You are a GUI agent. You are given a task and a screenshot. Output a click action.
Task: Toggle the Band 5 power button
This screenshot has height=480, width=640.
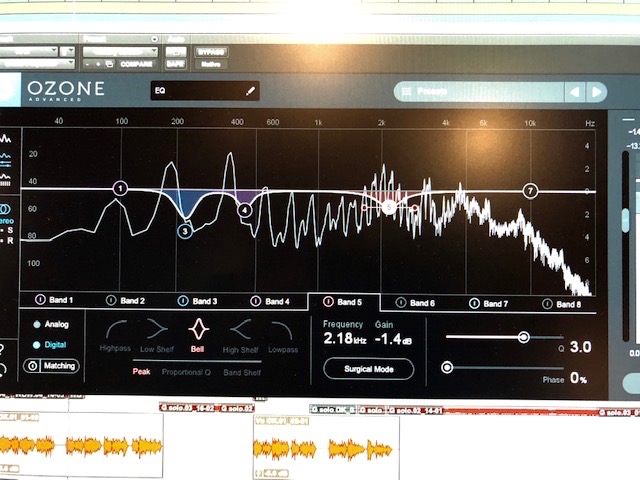pos(328,302)
